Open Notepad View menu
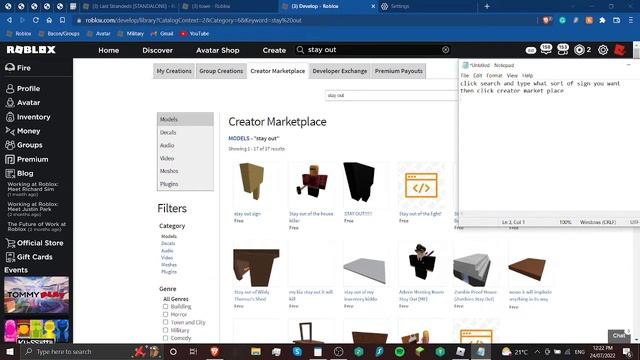The image size is (640, 360). click(x=512, y=76)
